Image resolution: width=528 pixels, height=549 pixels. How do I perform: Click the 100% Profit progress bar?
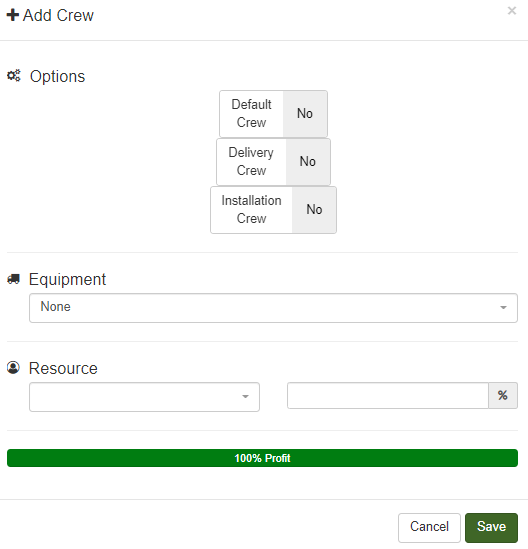(262, 458)
